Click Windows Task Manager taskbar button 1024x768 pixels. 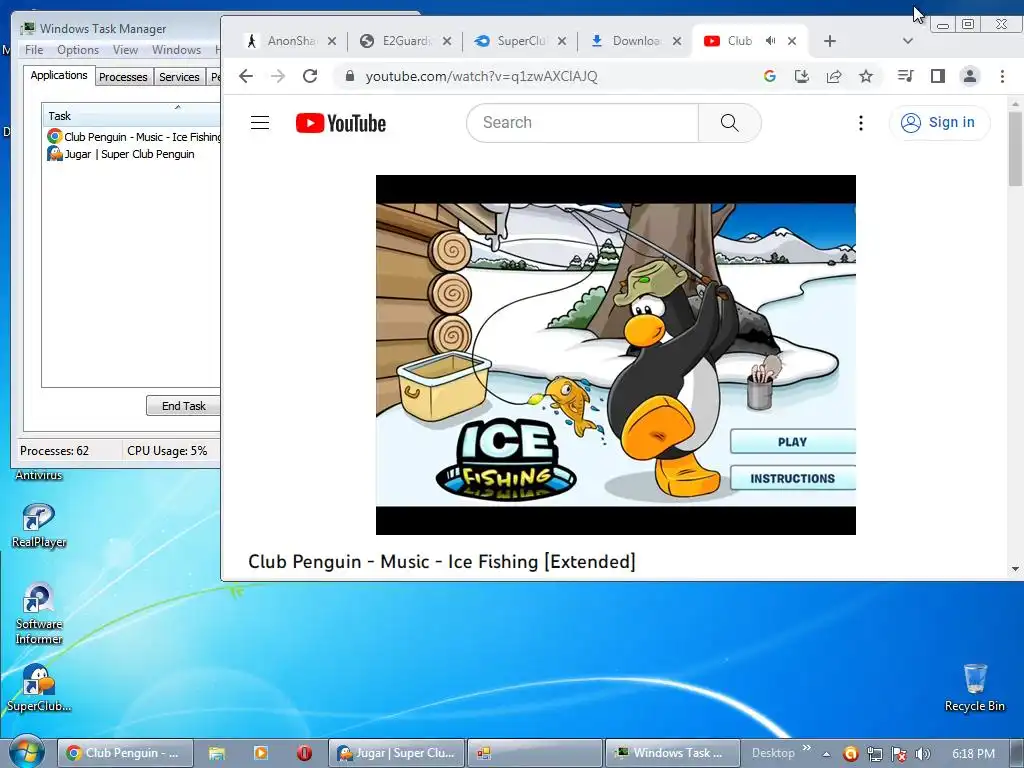tap(673, 753)
